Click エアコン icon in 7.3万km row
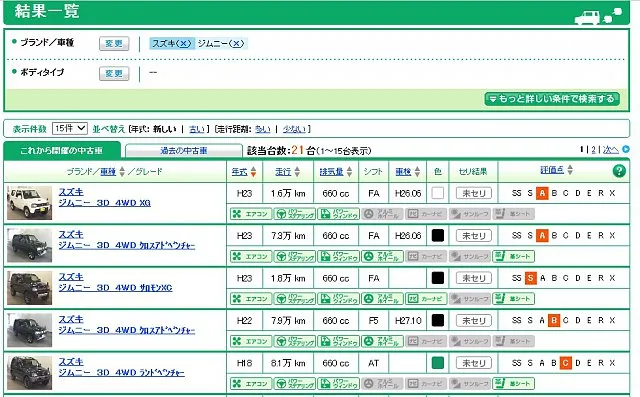Screen dimensions: 640x397 (251, 256)
